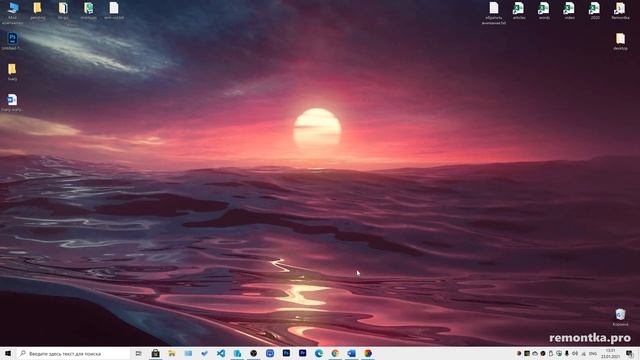Open the black circular app on taskbar
This screenshot has height=360, width=640.
coord(253,353)
